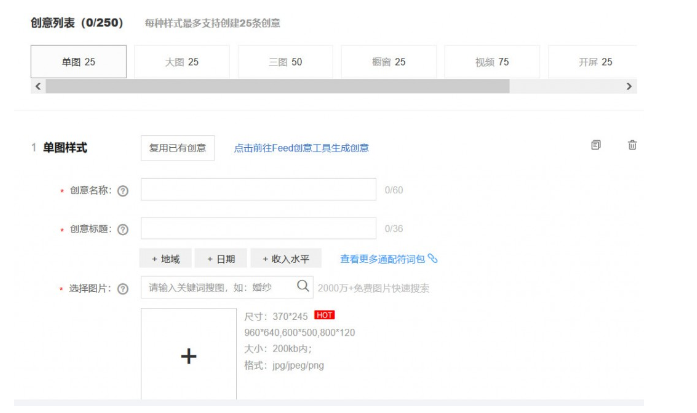Image resolution: width=697 pixels, height=413 pixels.
Task: Switch to the 大图 25 tab
Action: [x=182, y=62]
